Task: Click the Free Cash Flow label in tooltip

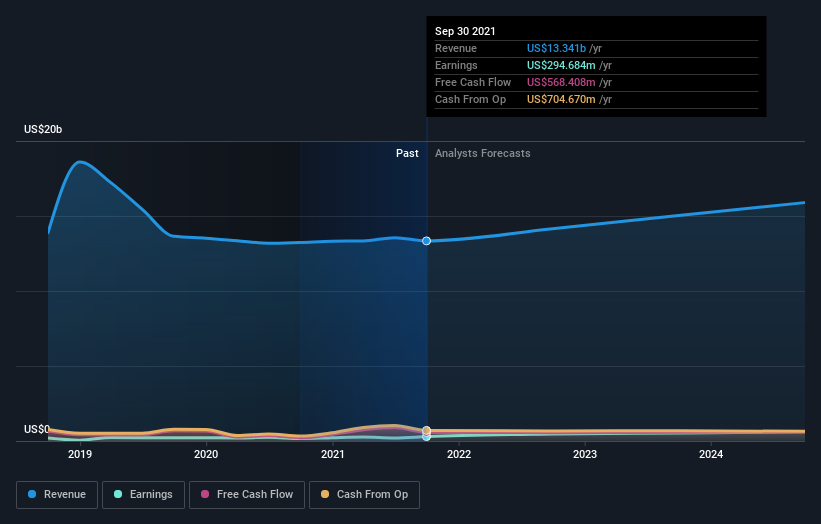Action: click(473, 82)
